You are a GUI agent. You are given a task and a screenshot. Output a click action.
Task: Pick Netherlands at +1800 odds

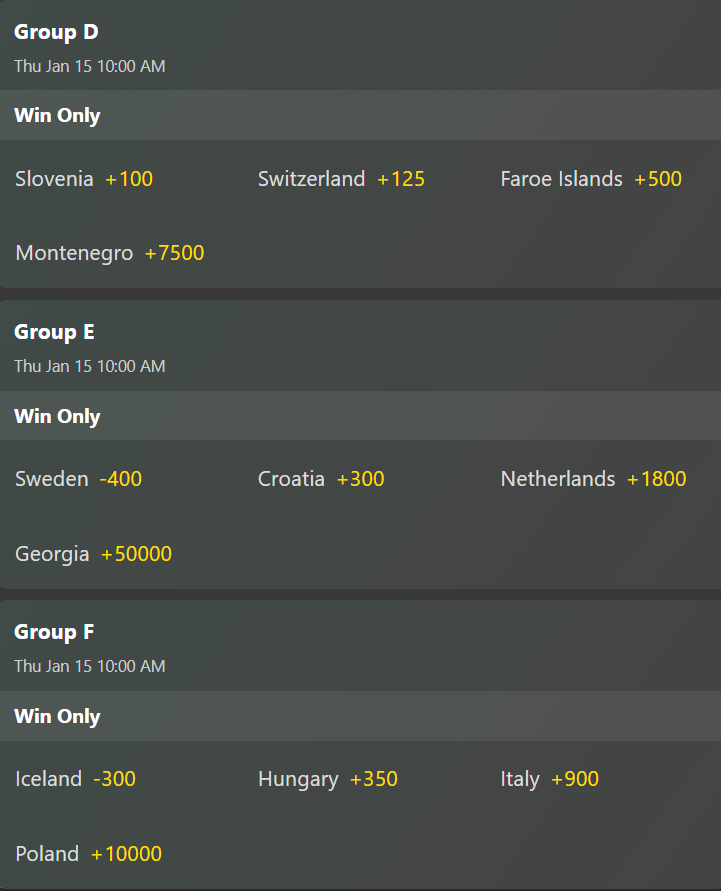click(x=593, y=479)
